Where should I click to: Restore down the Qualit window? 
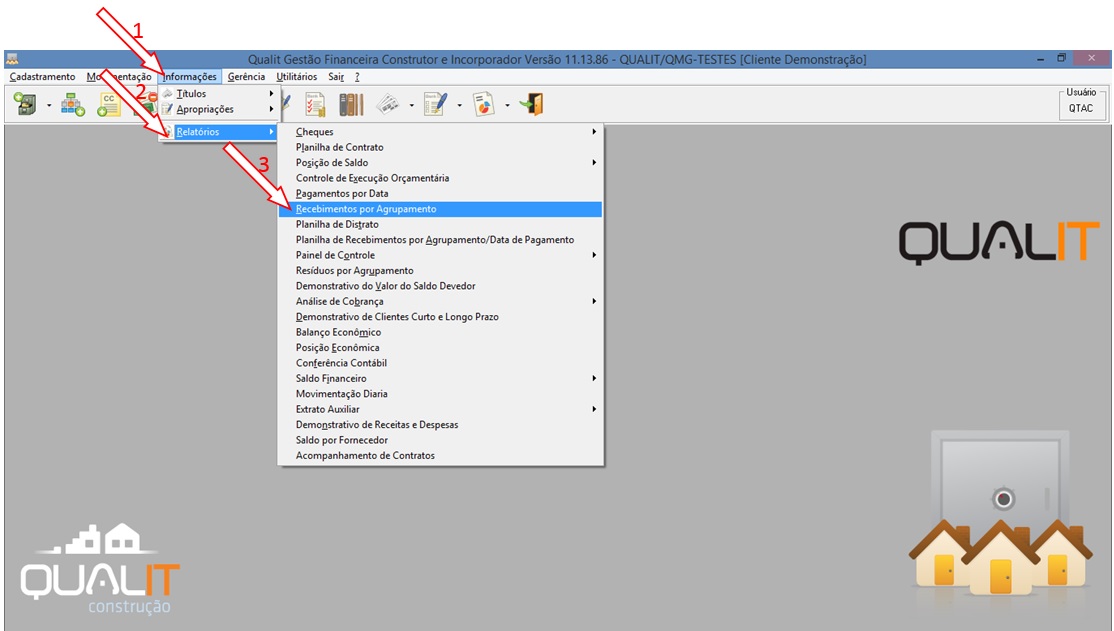[1061, 58]
